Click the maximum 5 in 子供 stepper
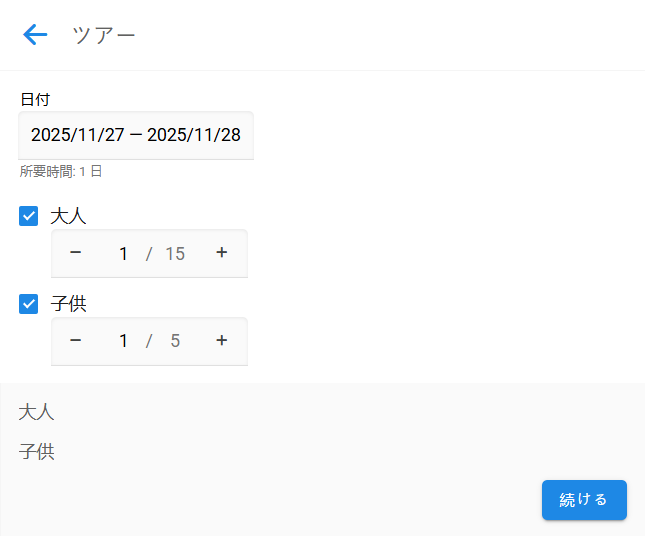 [175, 342]
